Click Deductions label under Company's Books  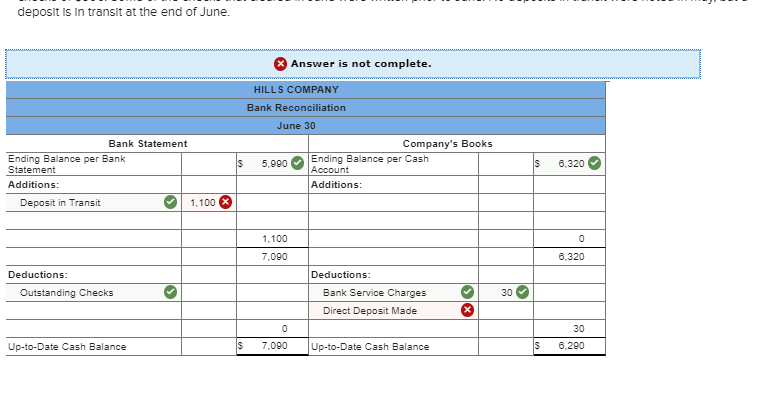coord(341,274)
